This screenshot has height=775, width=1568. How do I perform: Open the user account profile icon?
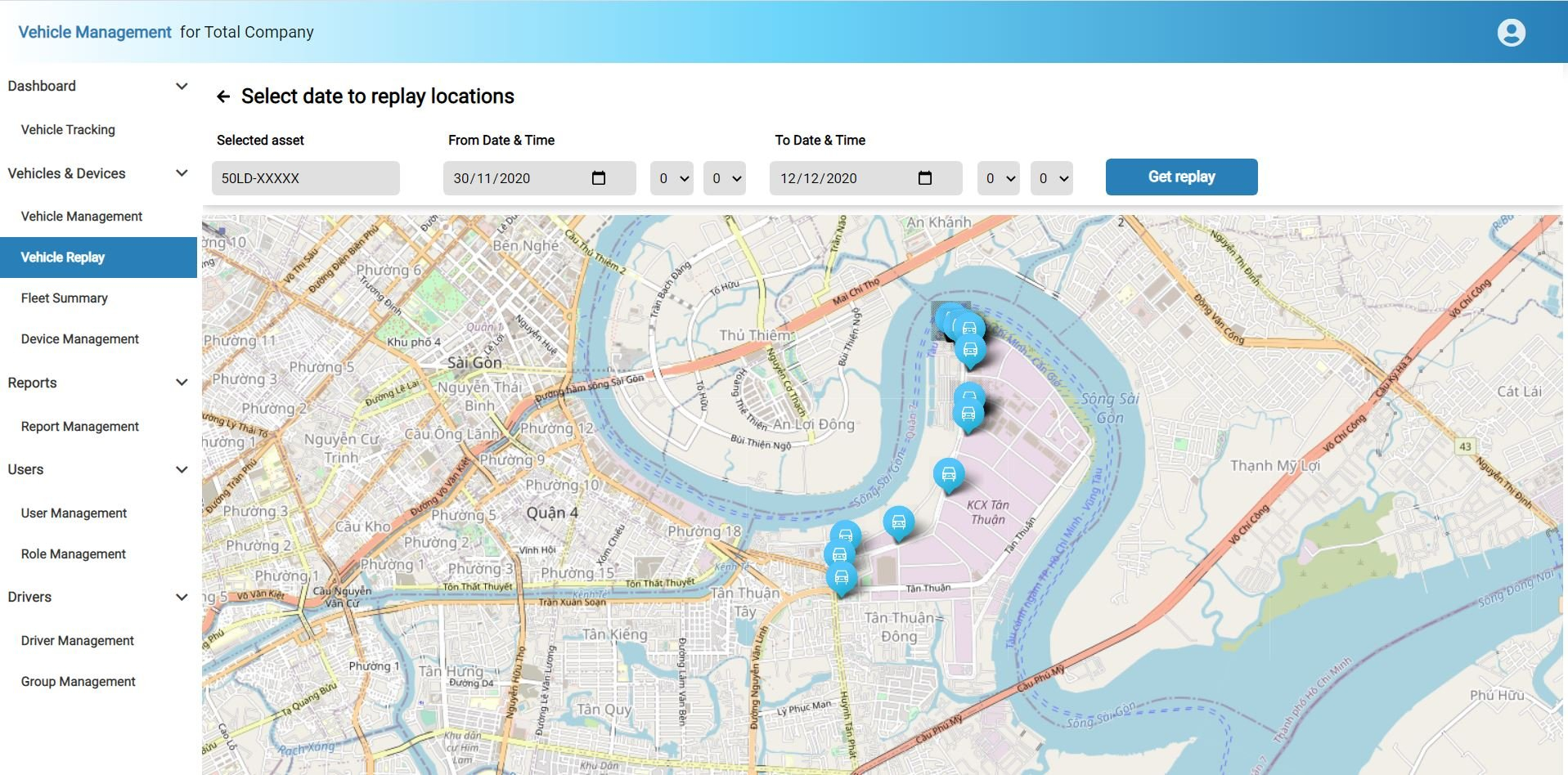point(1511,33)
